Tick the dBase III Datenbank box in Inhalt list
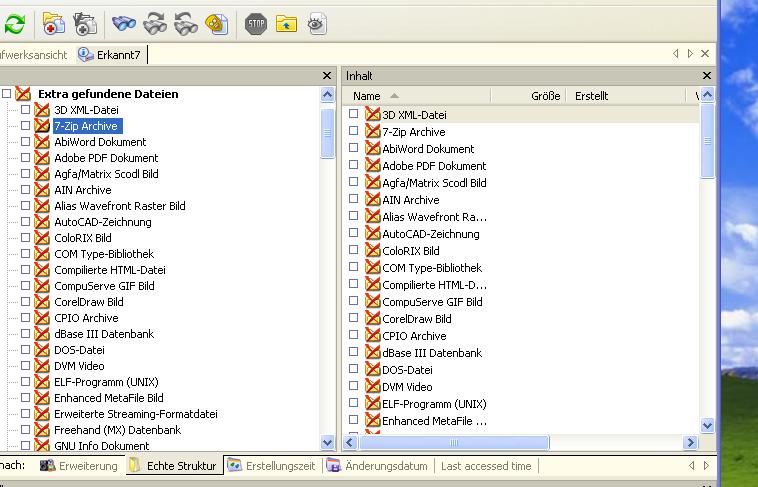This screenshot has width=758, height=487. tap(353, 352)
